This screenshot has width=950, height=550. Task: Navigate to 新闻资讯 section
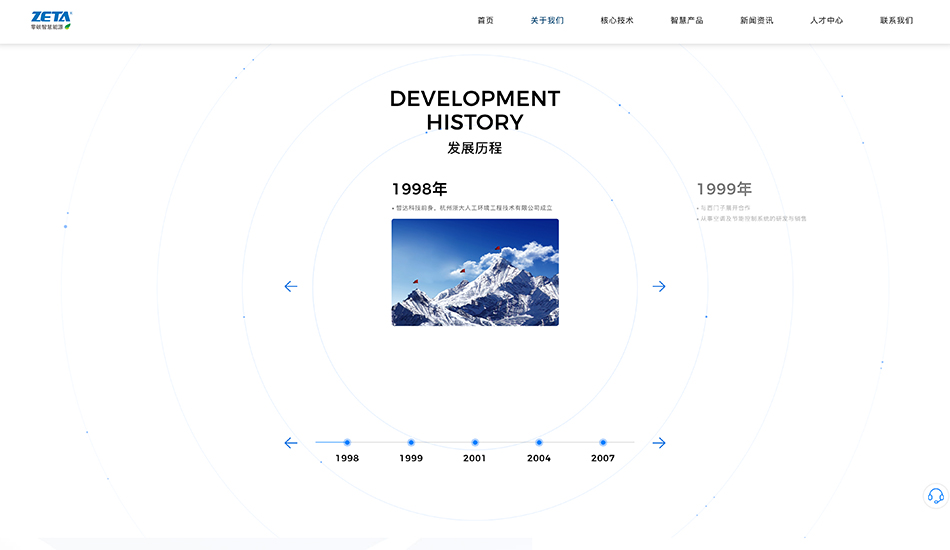[x=757, y=20]
